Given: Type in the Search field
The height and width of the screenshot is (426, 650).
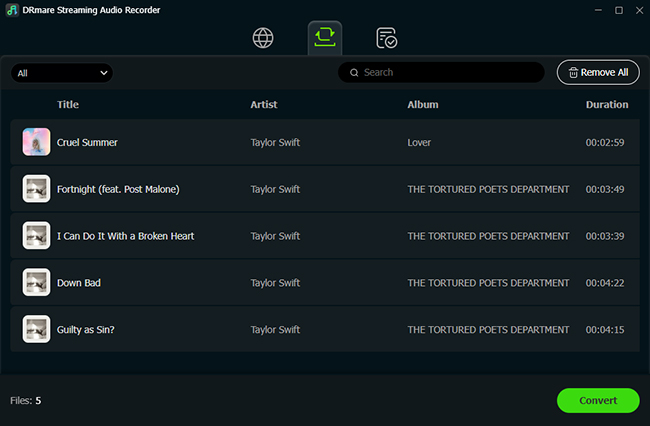Looking at the screenshot, I should coord(450,73).
